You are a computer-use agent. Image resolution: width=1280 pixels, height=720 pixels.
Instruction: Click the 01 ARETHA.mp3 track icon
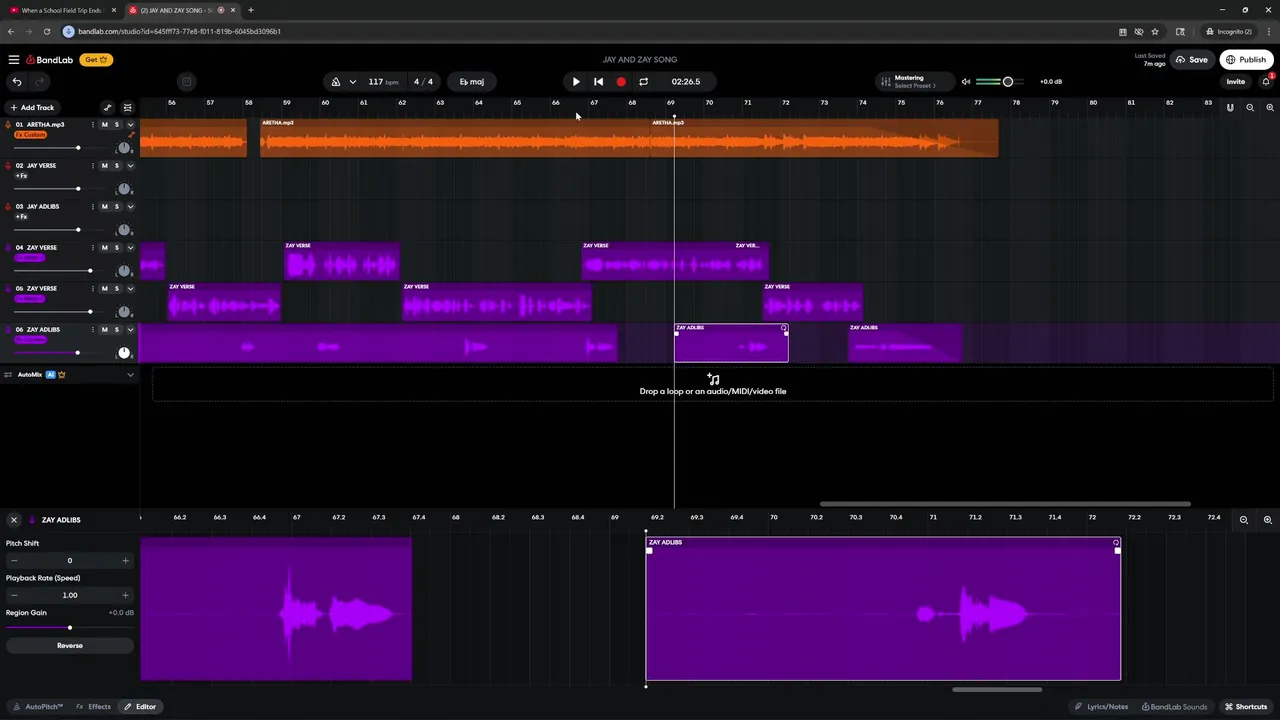click(8, 125)
